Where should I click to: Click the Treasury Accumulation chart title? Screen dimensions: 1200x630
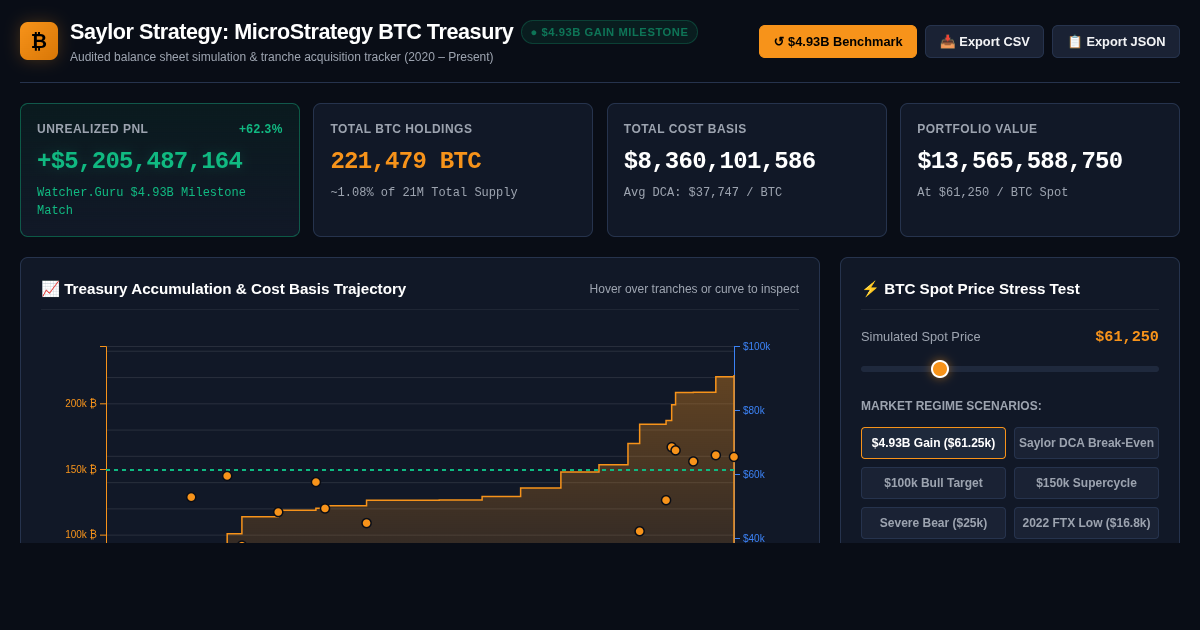click(224, 289)
